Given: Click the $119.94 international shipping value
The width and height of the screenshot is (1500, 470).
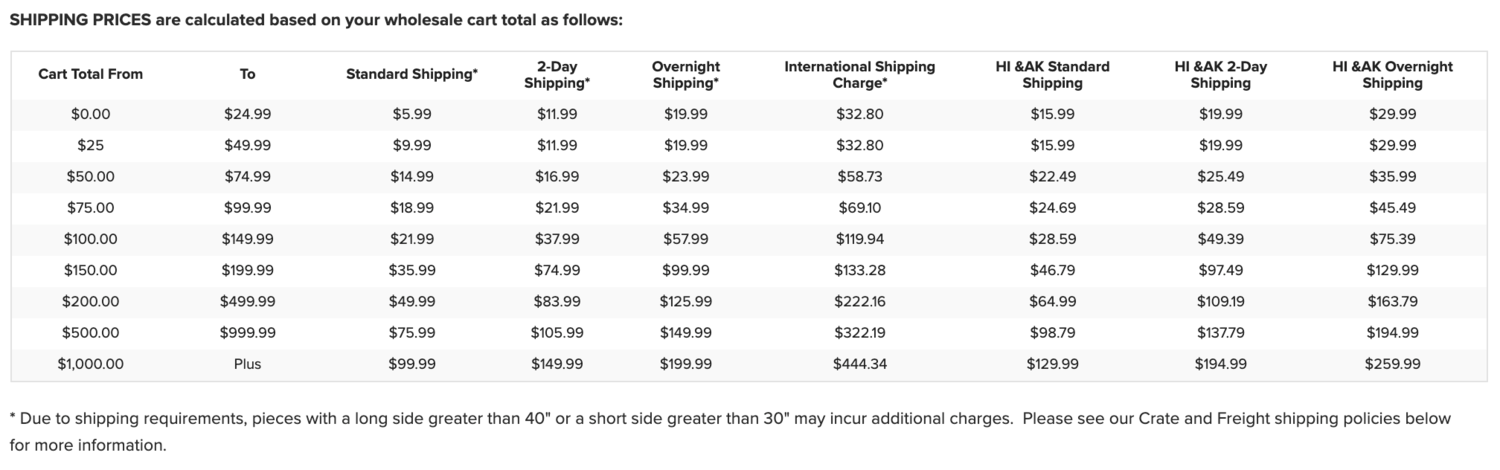Looking at the screenshot, I should 859,239.
